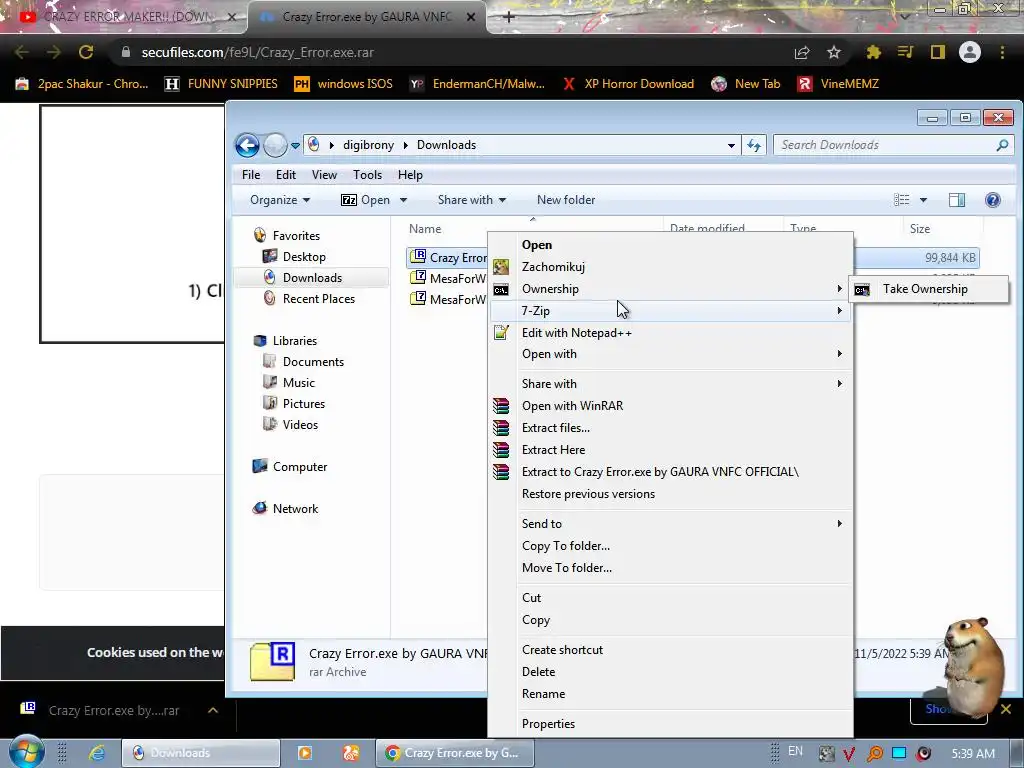Click the Explorer Back arrow button
This screenshot has height=768, width=1024.
[248, 145]
